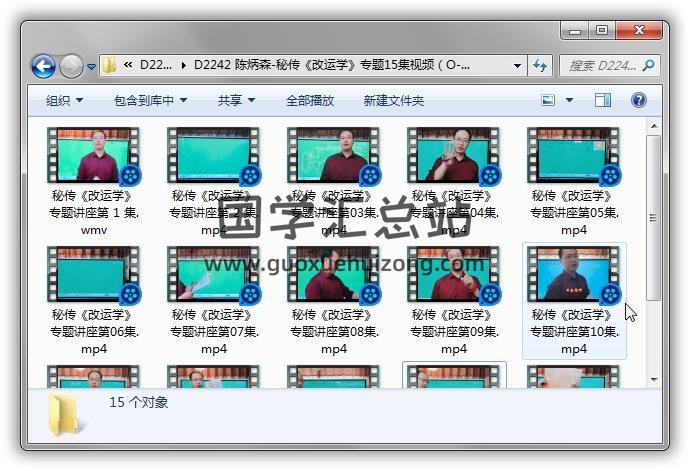The image size is (690, 471).
Task: Select video thumbnail 第07集.mp4
Action: tap(213, 274)
